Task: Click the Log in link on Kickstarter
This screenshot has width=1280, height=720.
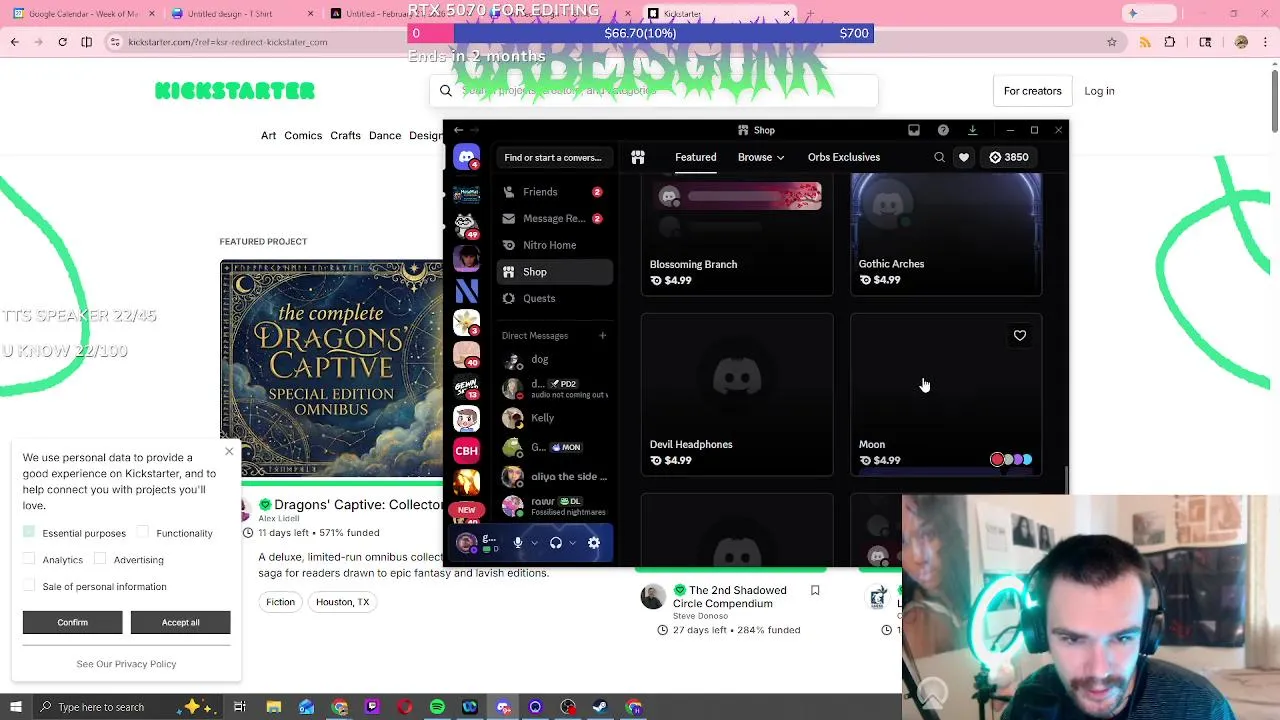Action: pos(1099,91)
